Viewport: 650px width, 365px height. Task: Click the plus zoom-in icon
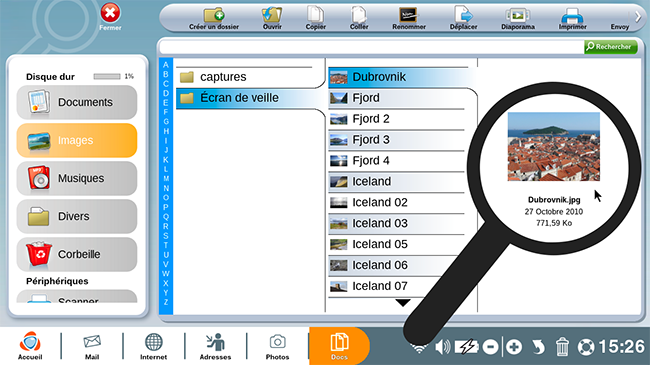click(x=514, y=347)
